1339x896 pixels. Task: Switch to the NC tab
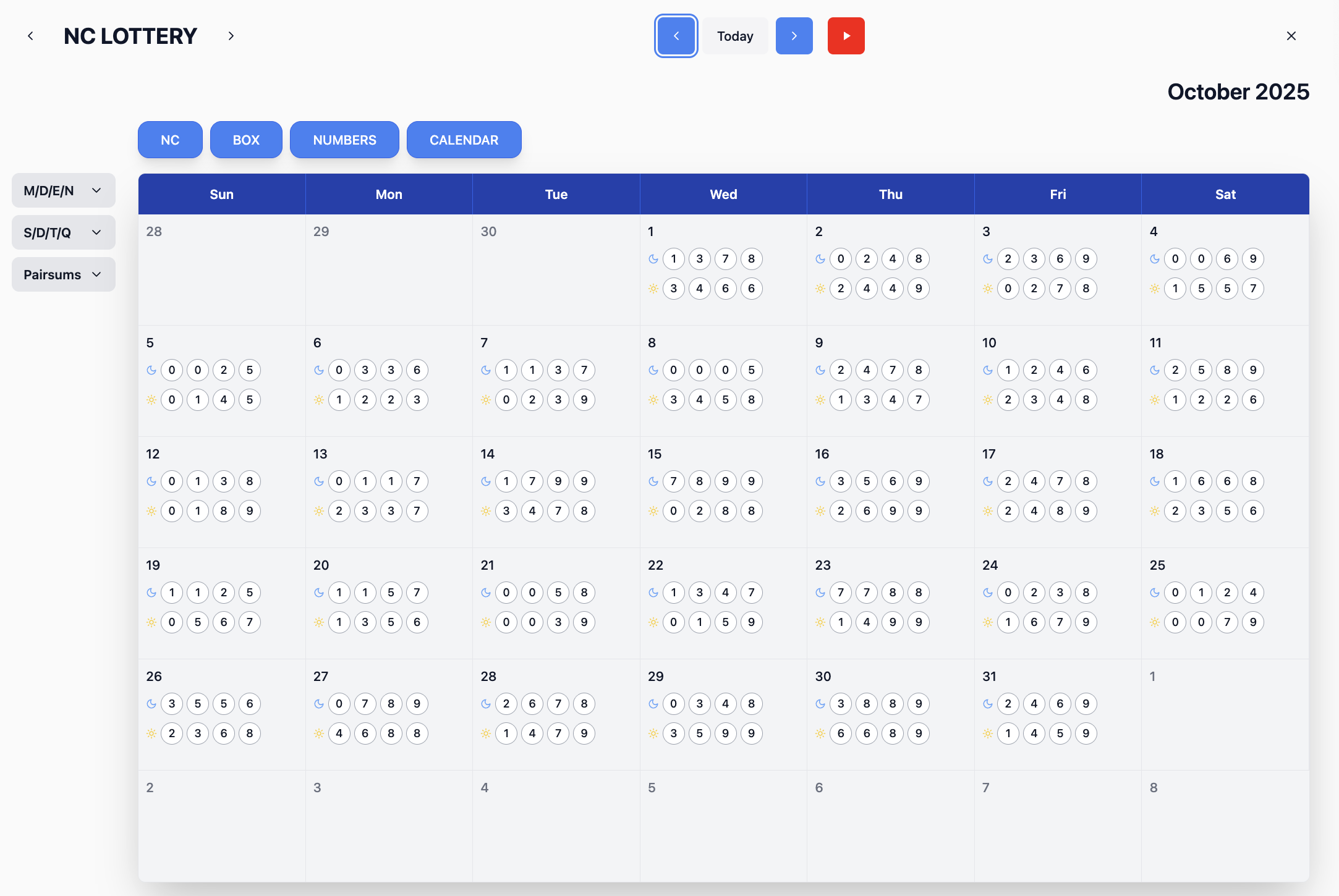coord(170,140)
